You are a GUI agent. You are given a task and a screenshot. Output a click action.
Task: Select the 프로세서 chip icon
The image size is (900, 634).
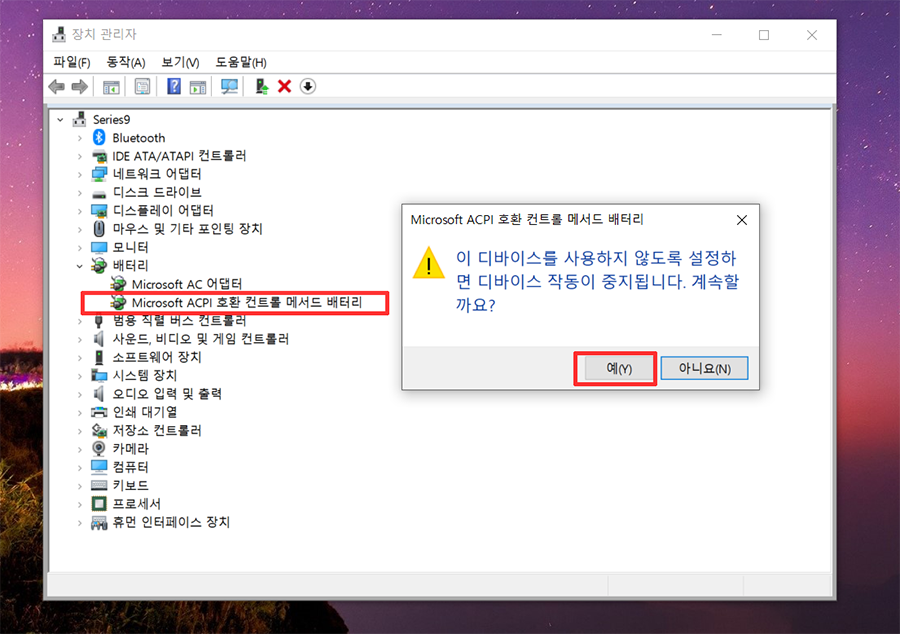coord(99,504)
